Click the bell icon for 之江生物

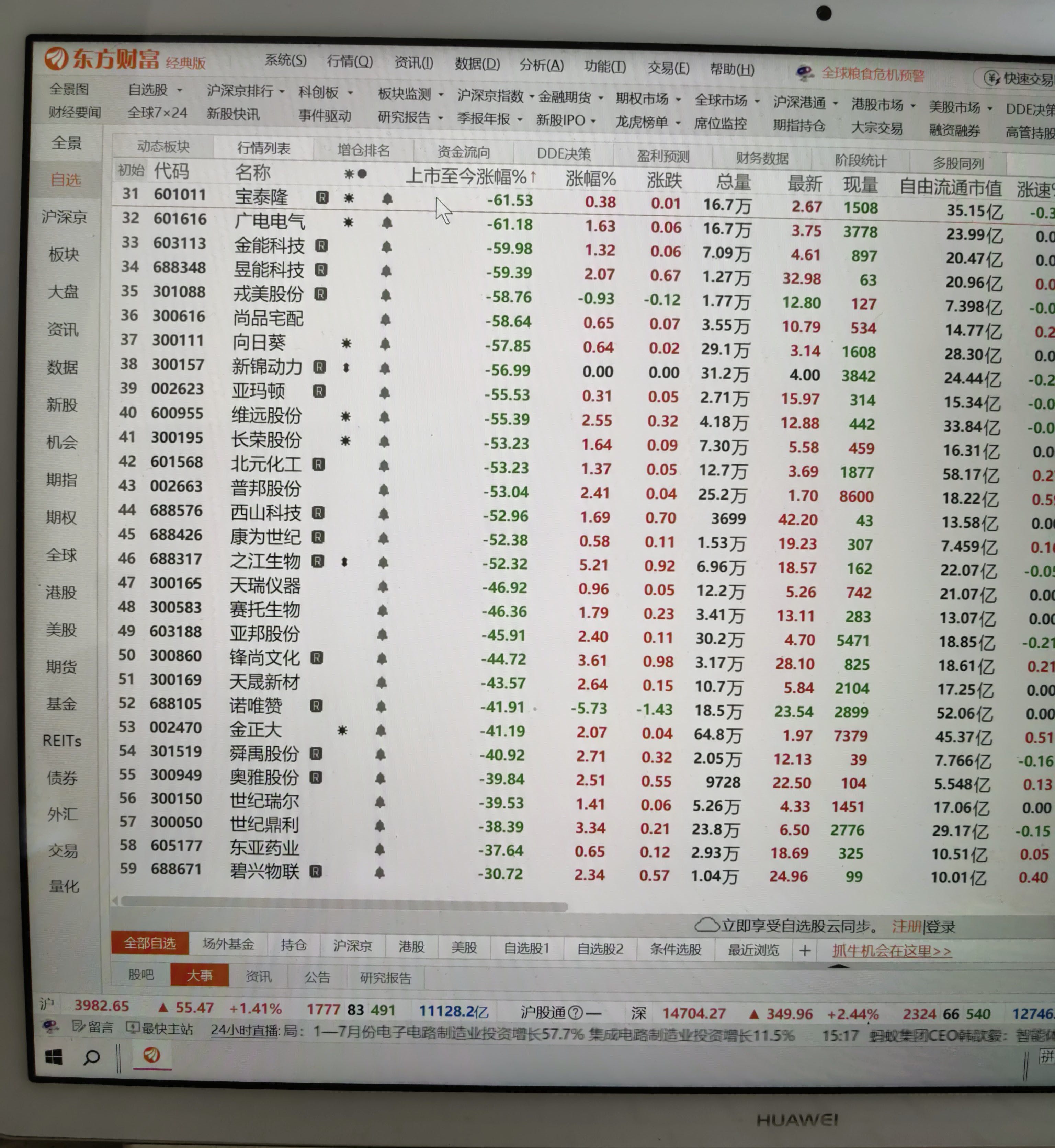[x=383, y=563]
